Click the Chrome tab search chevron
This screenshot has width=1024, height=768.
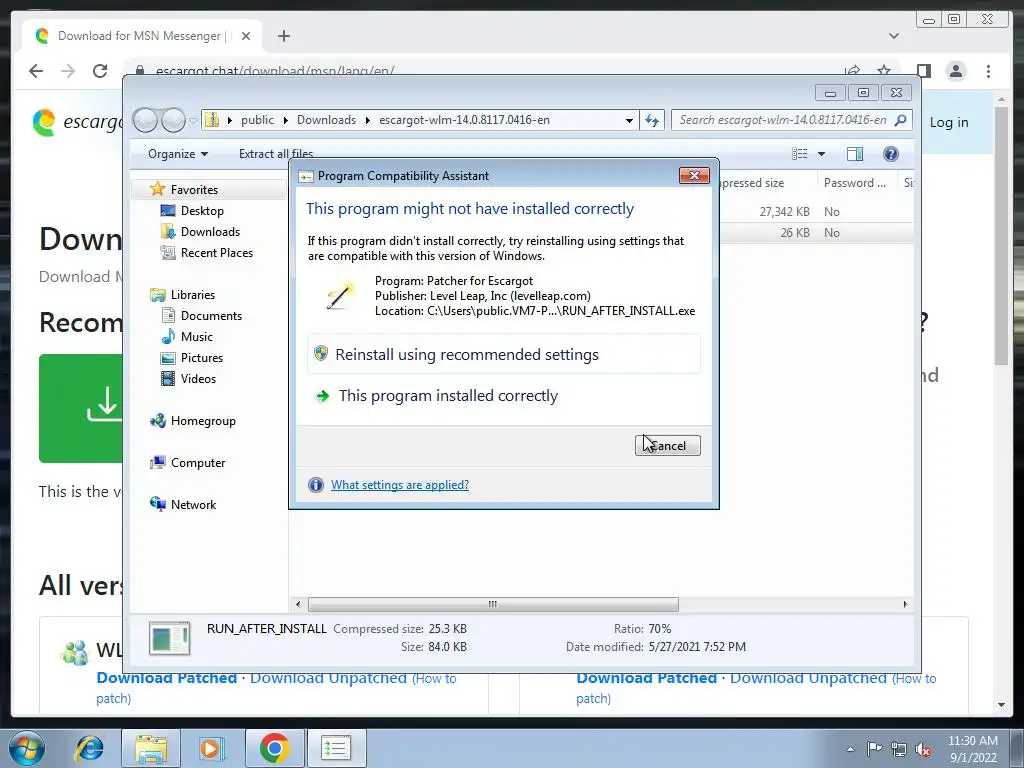(893, 36)
